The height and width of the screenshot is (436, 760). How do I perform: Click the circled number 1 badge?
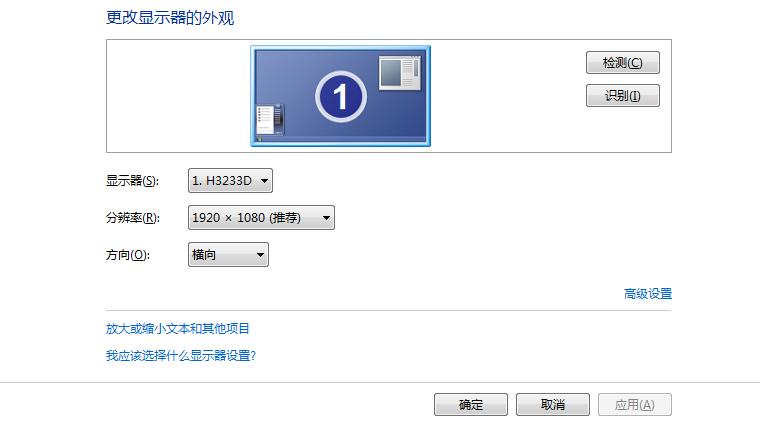click(341, 97)
